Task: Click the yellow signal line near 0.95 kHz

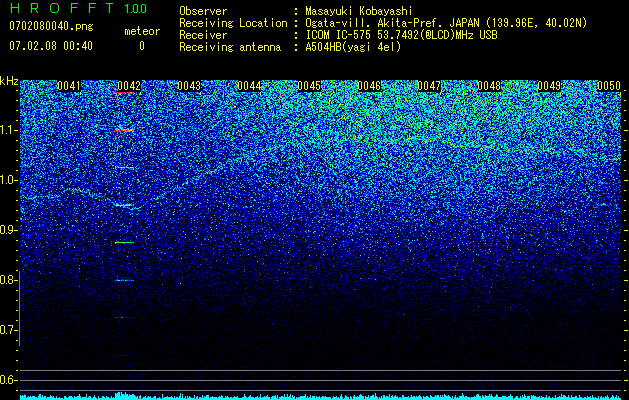Action: coord(124,205)
